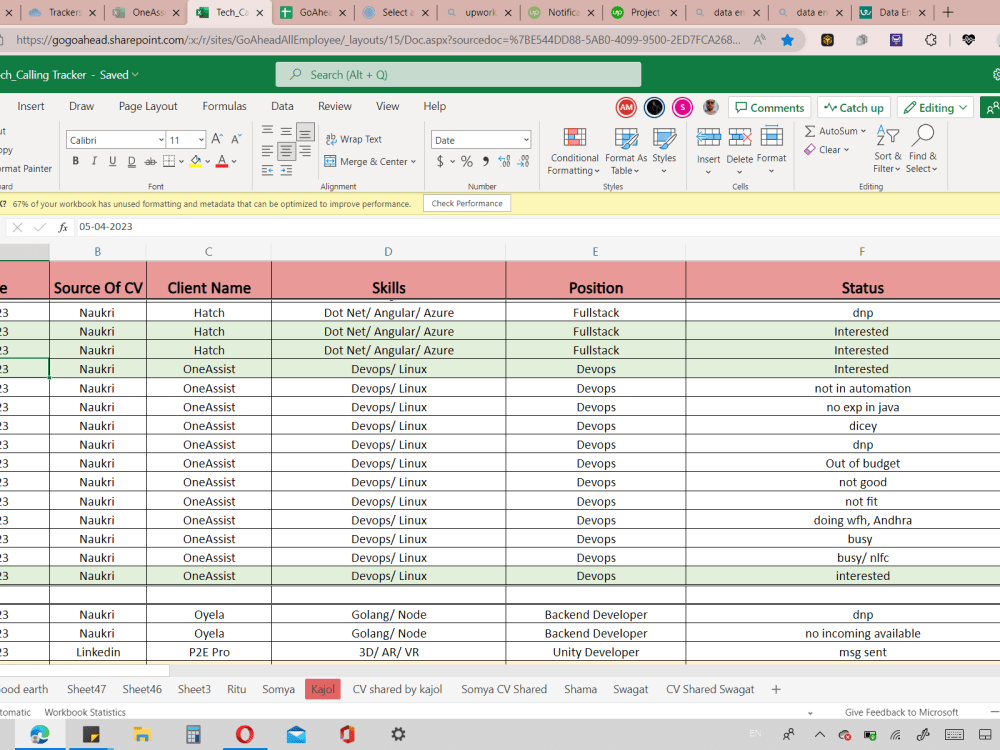This screenshot has height=750, width=1000.
Task: Open the Review ribbon tab
Action: click(x=335, y=107)
